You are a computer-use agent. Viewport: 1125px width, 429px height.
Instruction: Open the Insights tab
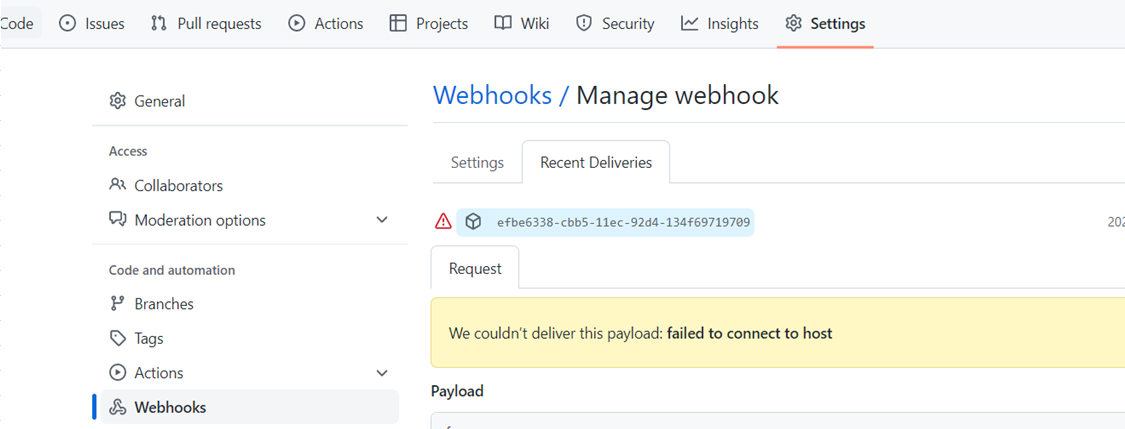[720, 24]
